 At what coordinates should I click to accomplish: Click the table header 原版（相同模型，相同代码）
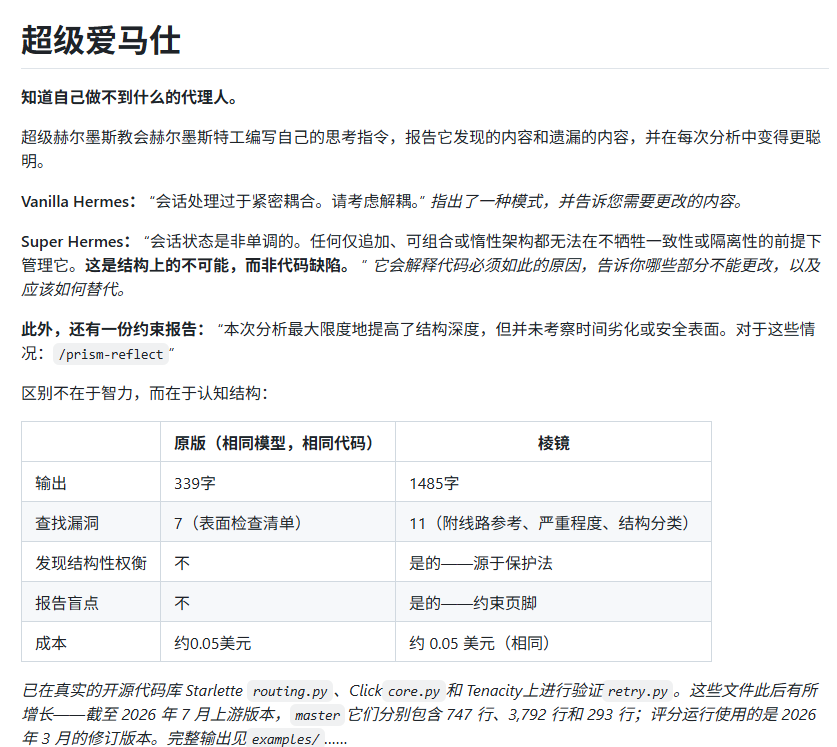tap(277, 443)
